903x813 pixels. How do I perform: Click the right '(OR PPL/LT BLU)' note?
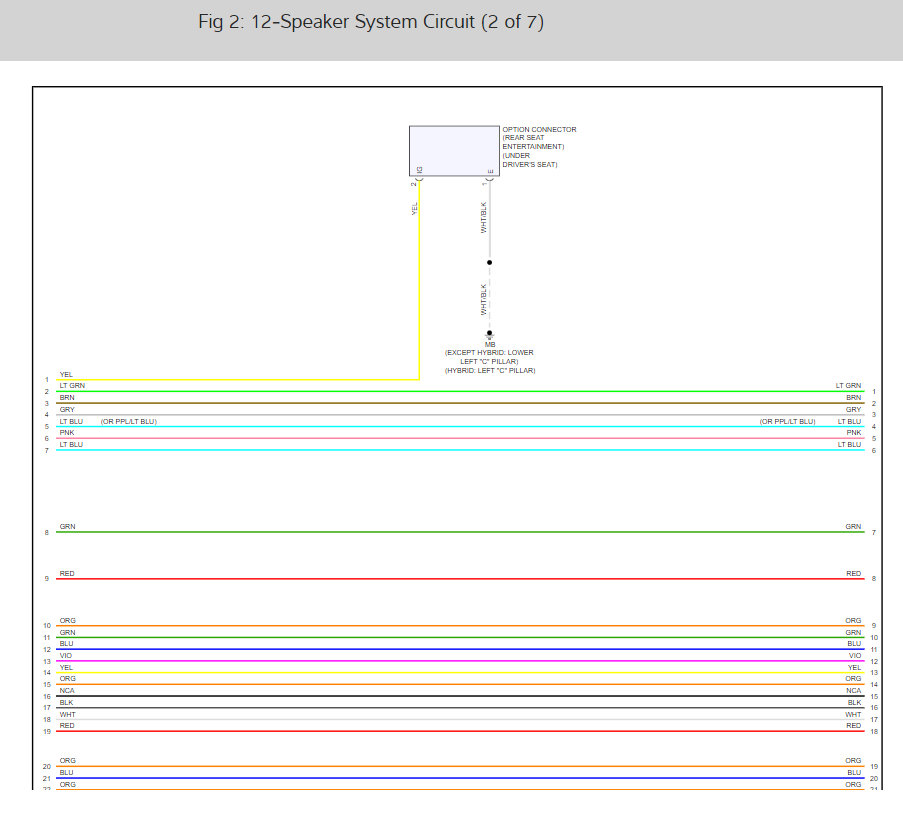[787, 421]
